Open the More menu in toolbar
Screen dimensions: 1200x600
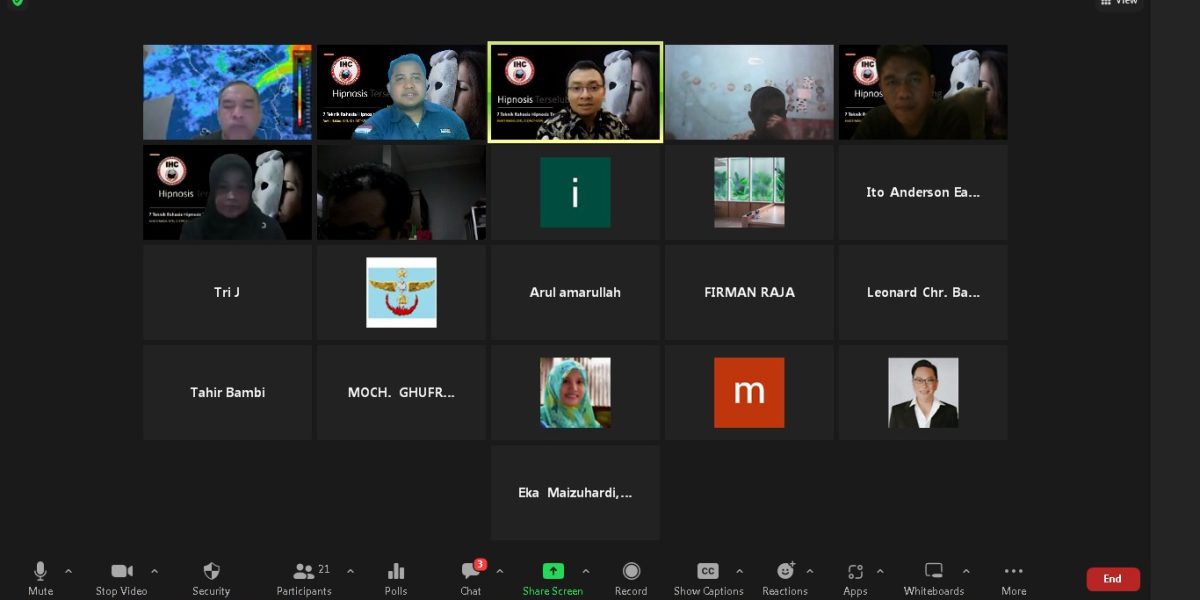click(1013, 572)
